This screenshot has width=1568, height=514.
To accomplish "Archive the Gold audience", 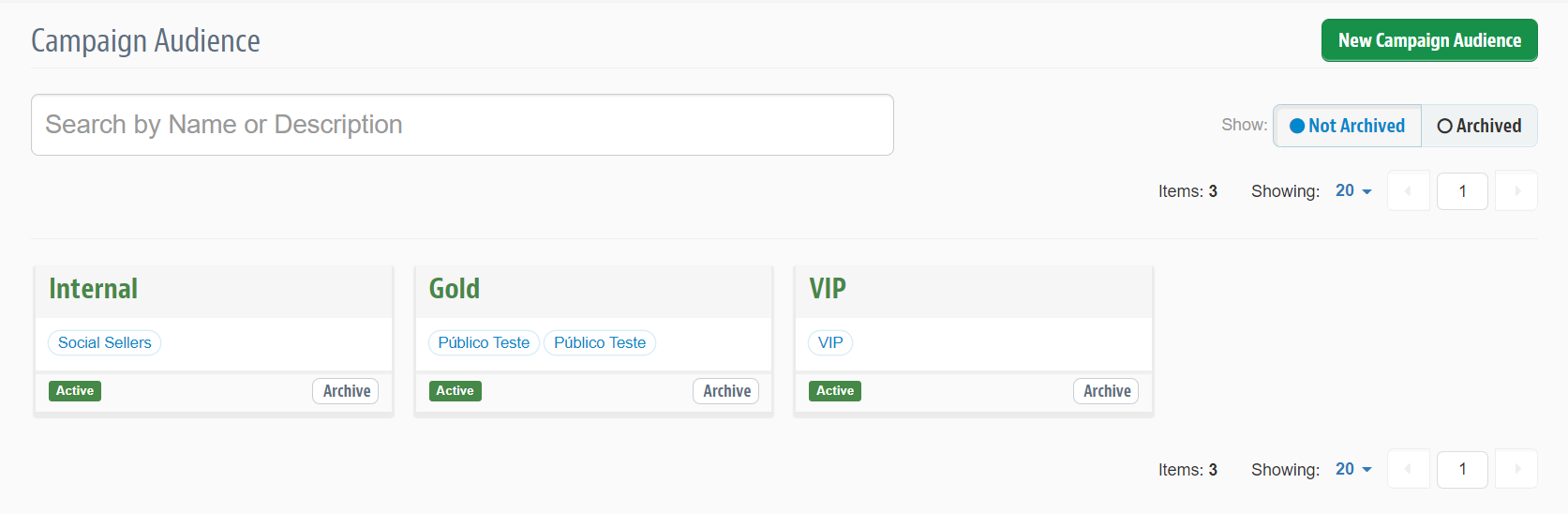I will [726, 391].
